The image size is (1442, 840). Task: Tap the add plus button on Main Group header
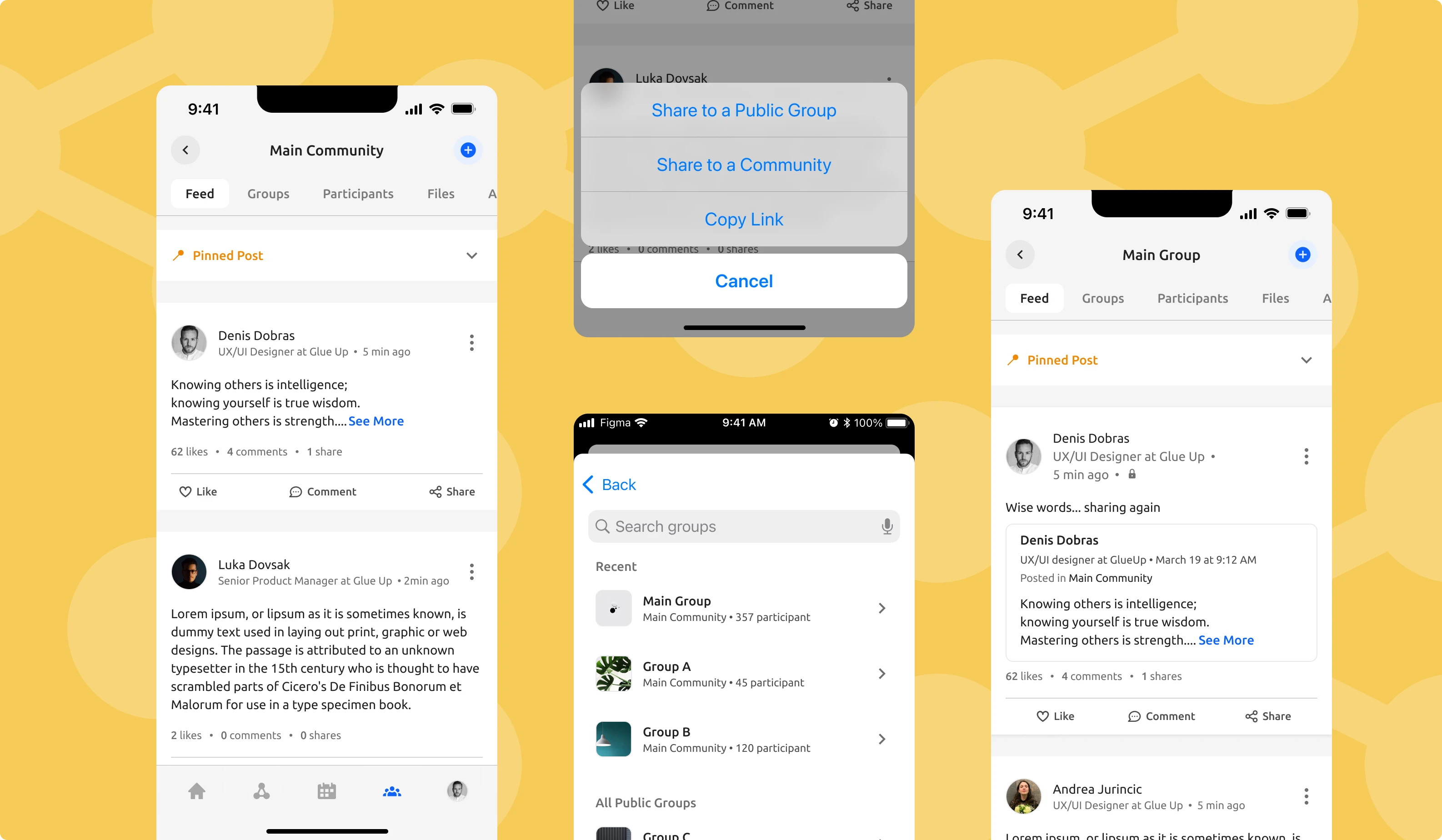pyautogui.click(x=1302, y=254)
